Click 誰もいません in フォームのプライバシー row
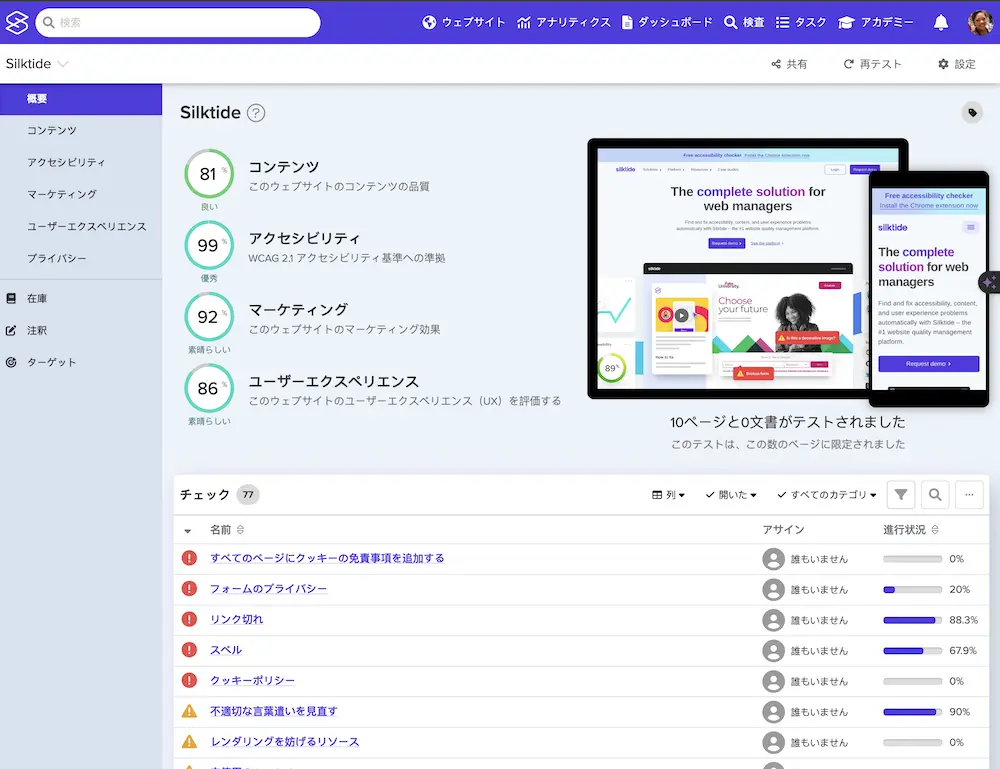The image size is (1000, 769). coord(820,590)
